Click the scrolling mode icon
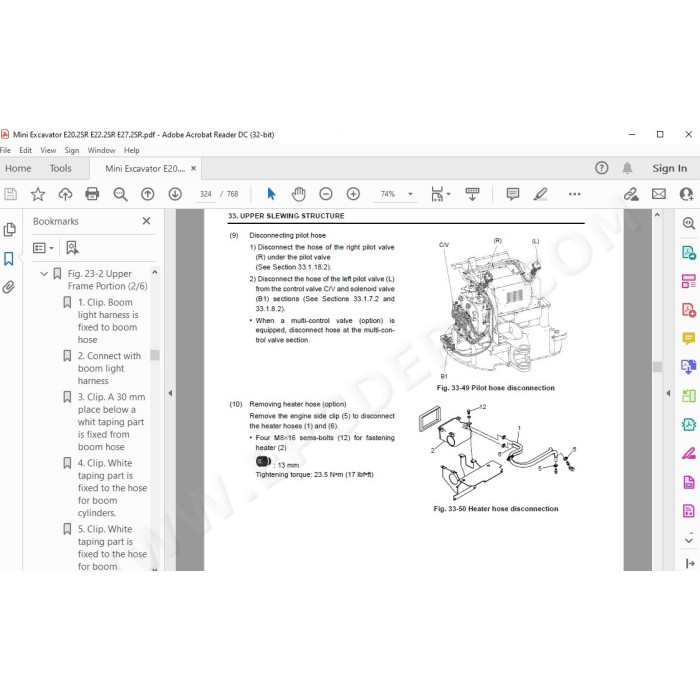The width and height of the screenshot is (700, 700). (472, 194)
